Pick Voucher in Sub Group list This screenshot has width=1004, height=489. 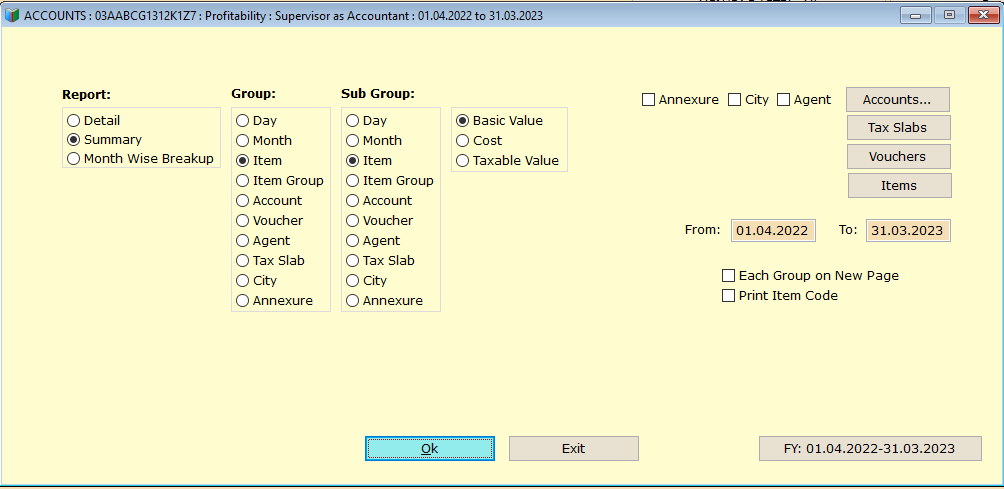380,220
